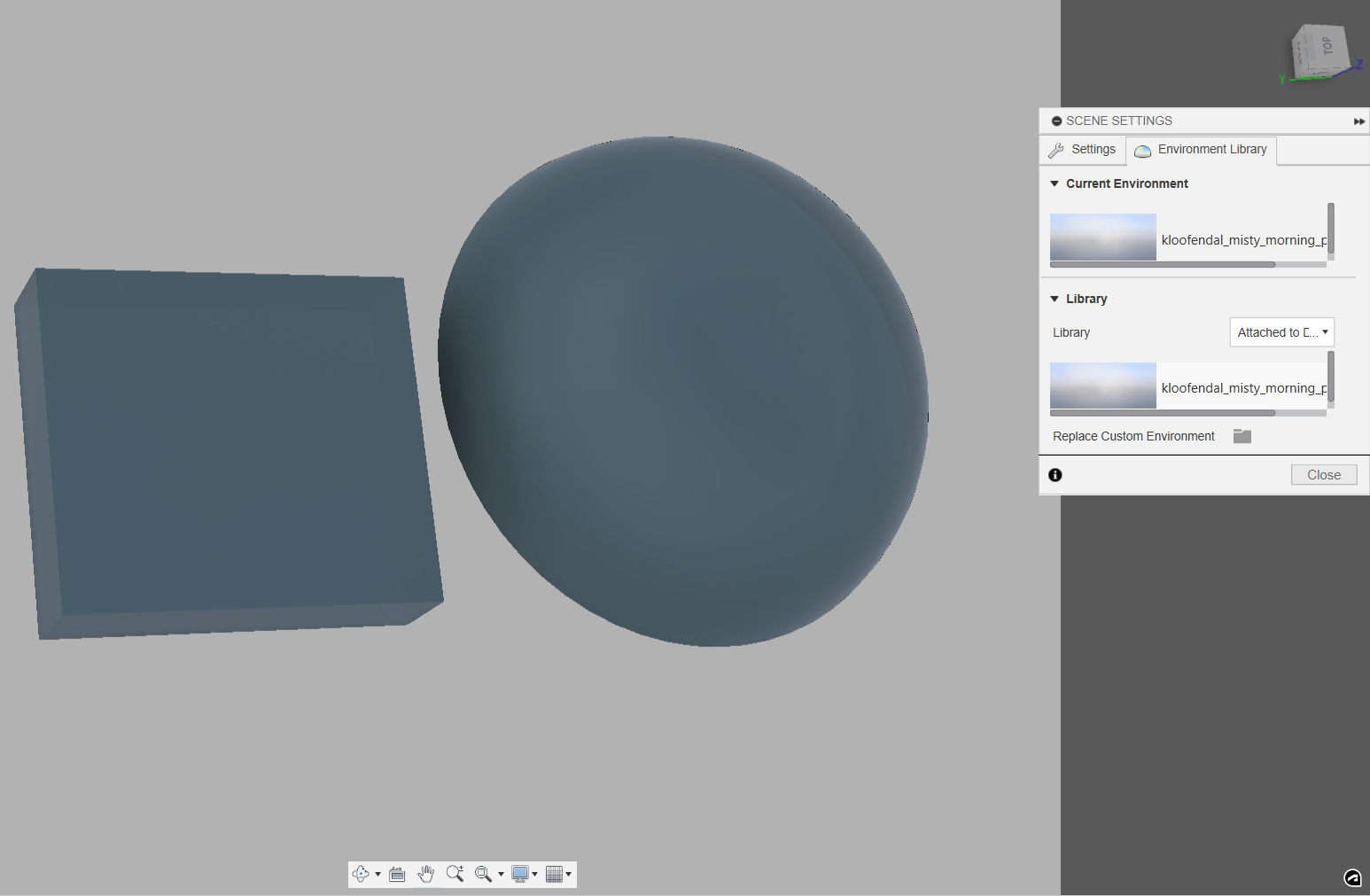Open the Orbit tool dropdown arrow

click(x=378, y=874)
